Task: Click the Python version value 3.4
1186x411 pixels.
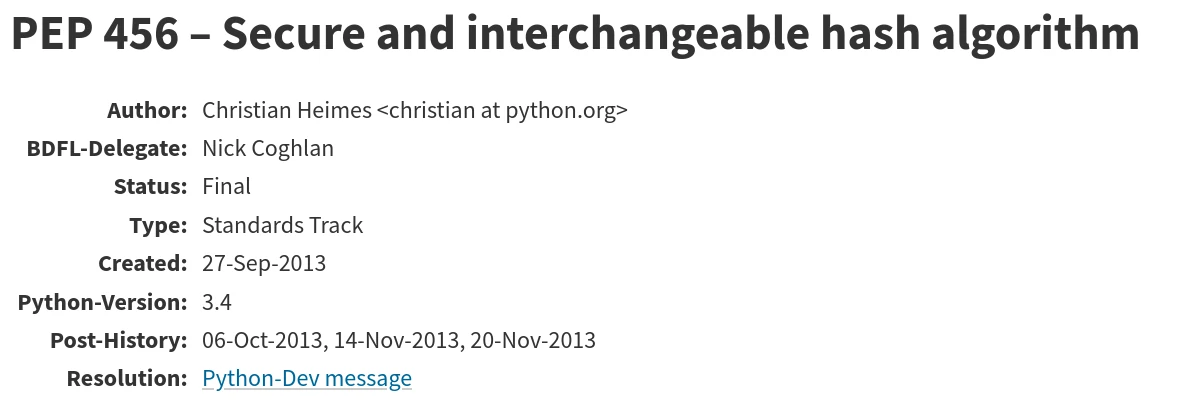Action: point(217,302)
